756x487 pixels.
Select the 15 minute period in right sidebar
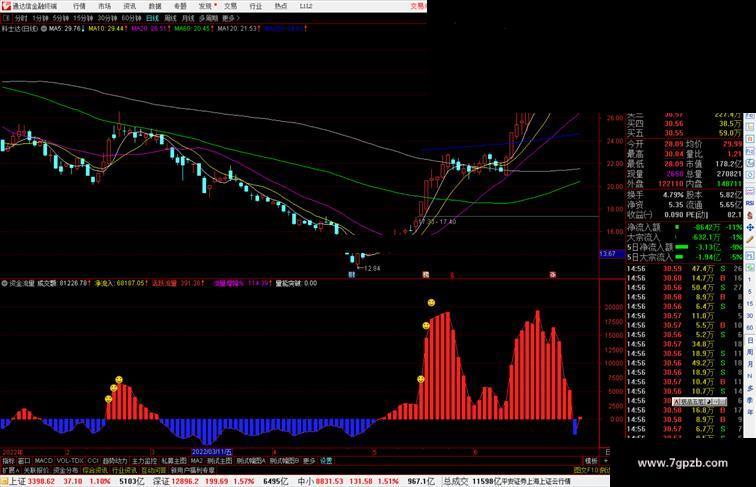click(x=750, y=304)
